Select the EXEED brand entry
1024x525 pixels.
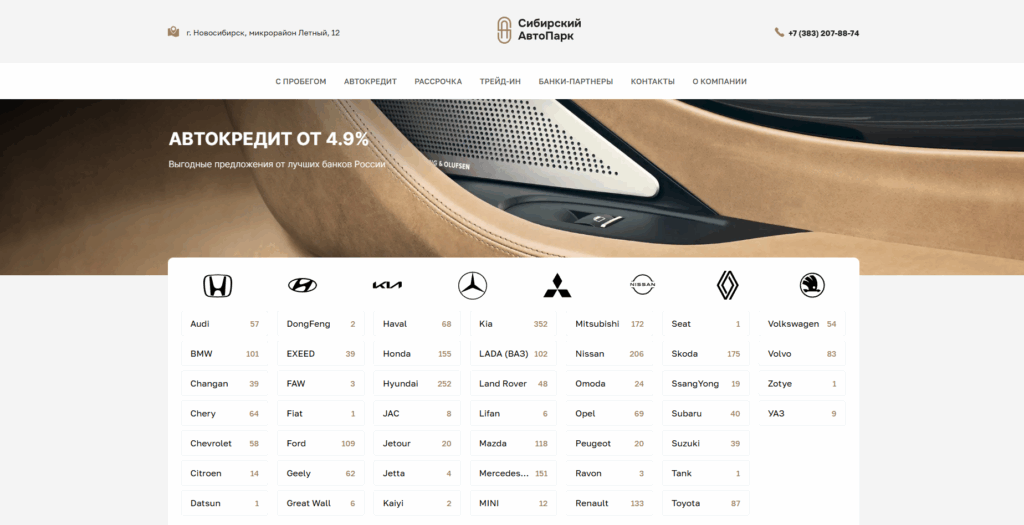321,354
